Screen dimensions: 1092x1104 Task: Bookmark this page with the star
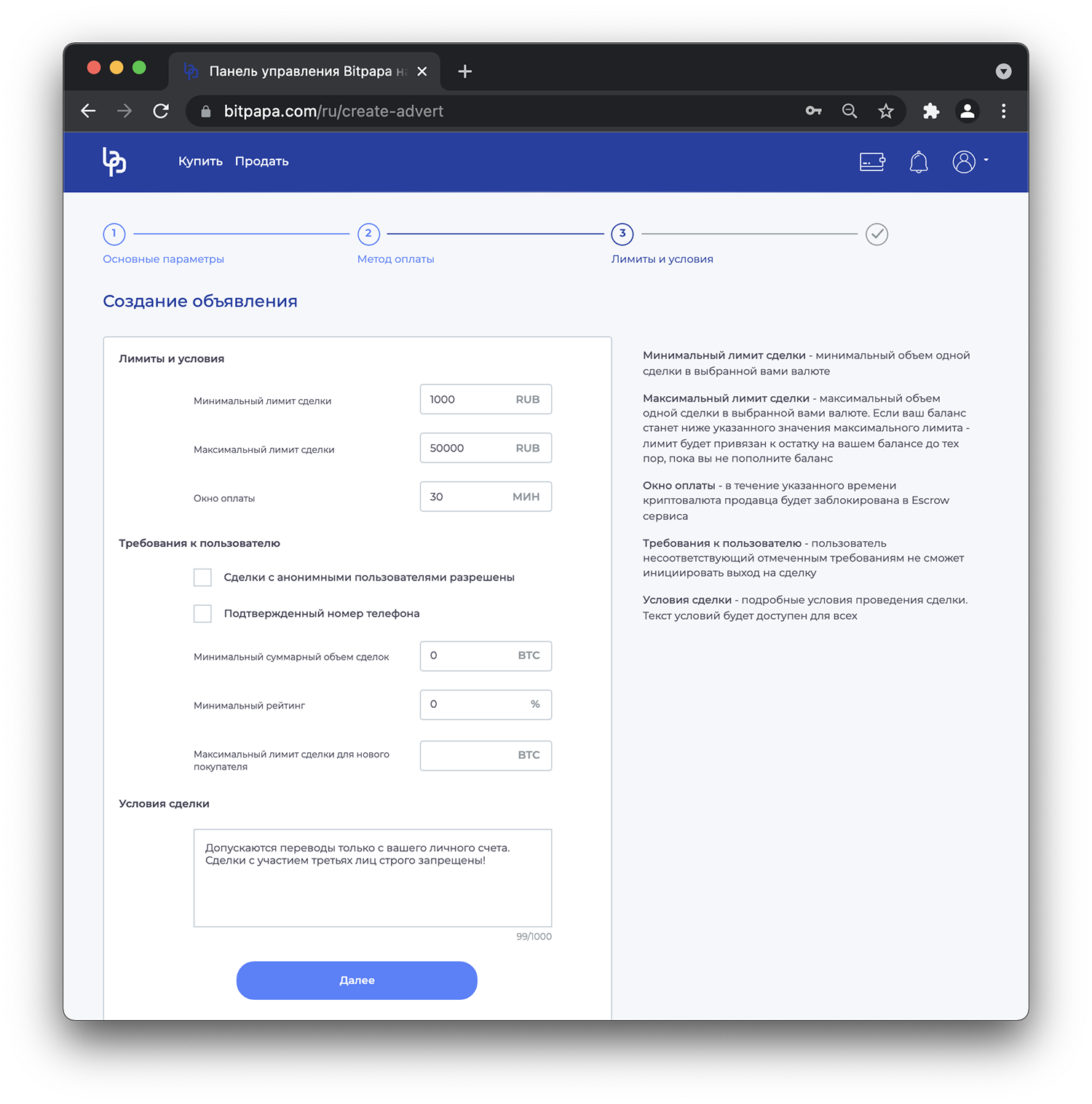click(x=885, y=111)
